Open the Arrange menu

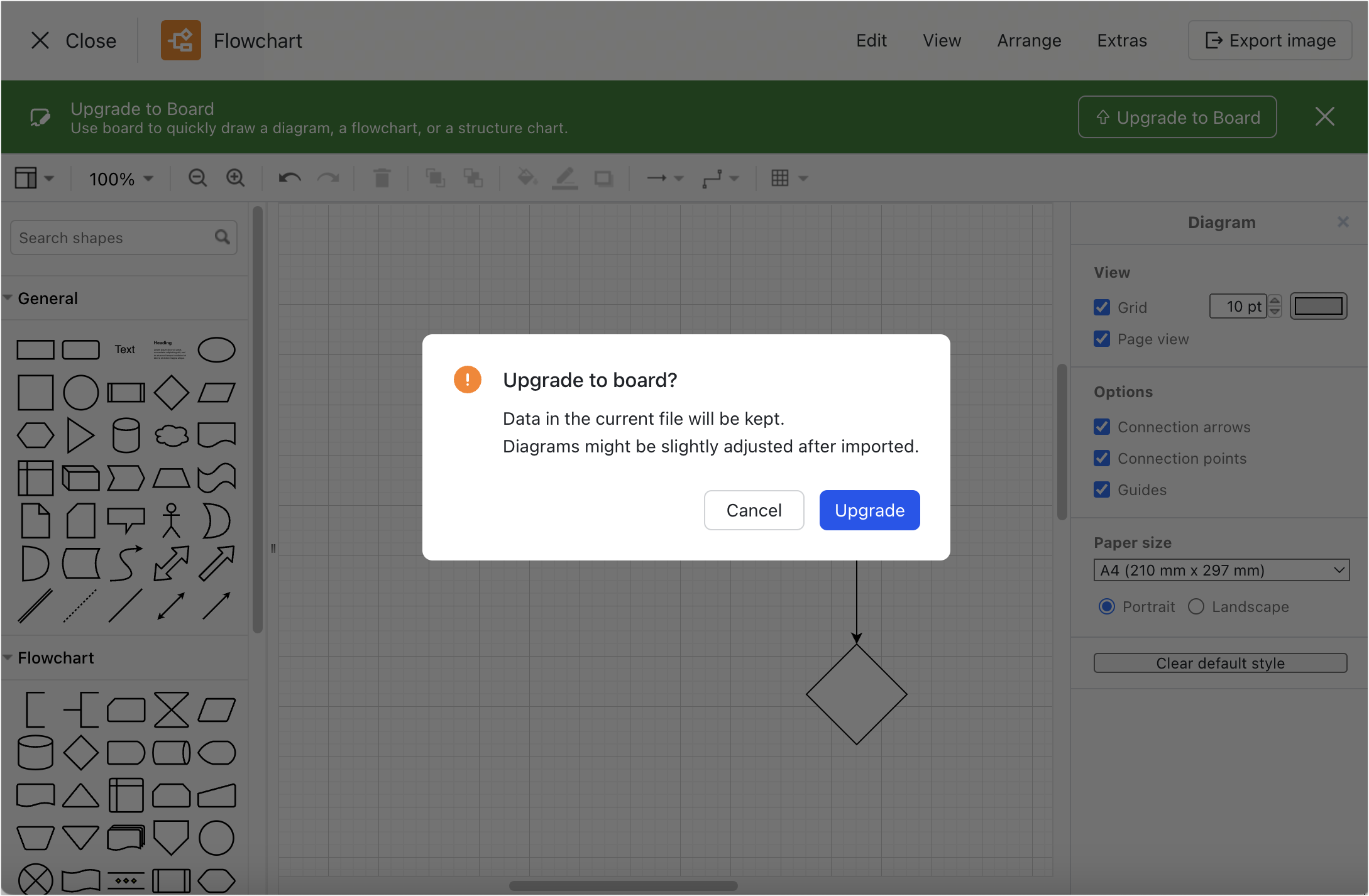(1029, 41)
